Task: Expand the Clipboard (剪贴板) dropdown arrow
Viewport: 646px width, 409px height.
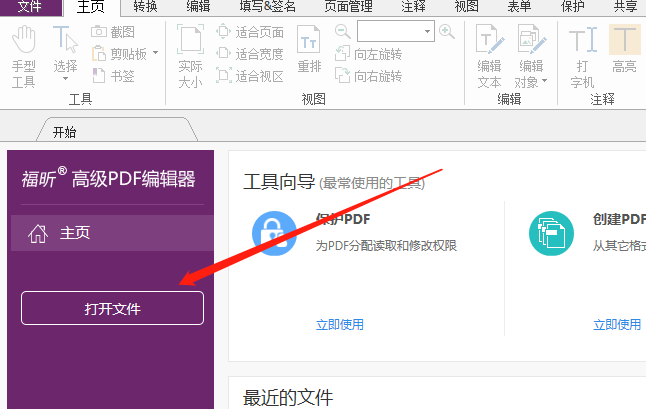Action: click(x=155, y=53)
